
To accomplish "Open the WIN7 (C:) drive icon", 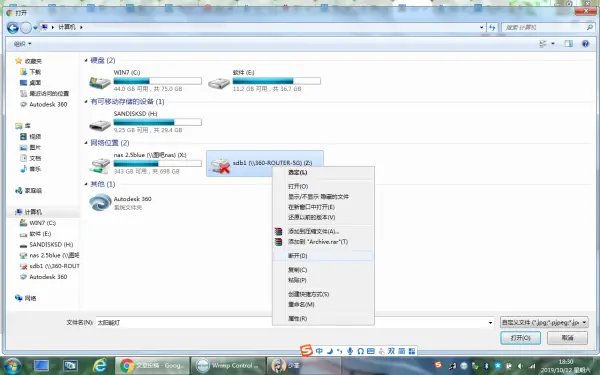I will click(99, 82).
